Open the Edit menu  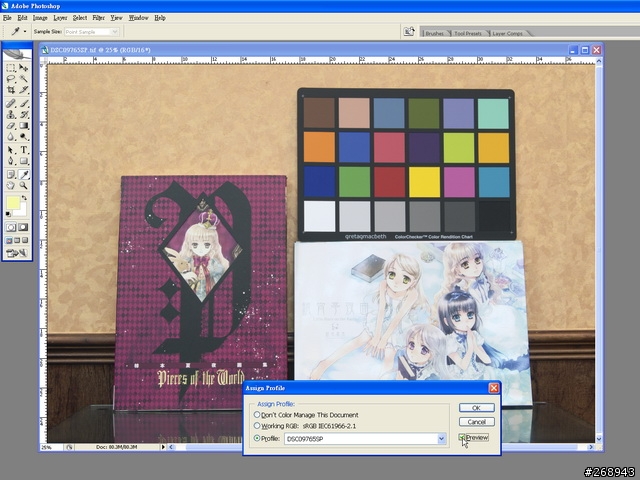point(22,18)
